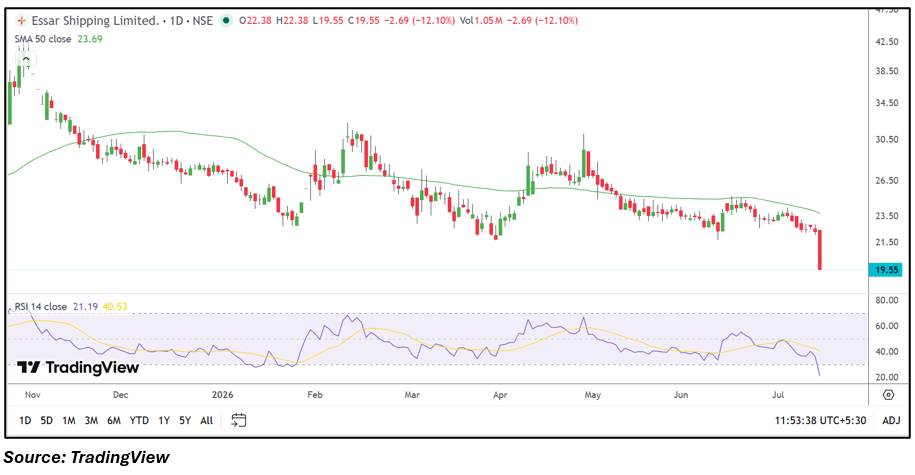Click the 38.50 price scale label

[887, 71]
